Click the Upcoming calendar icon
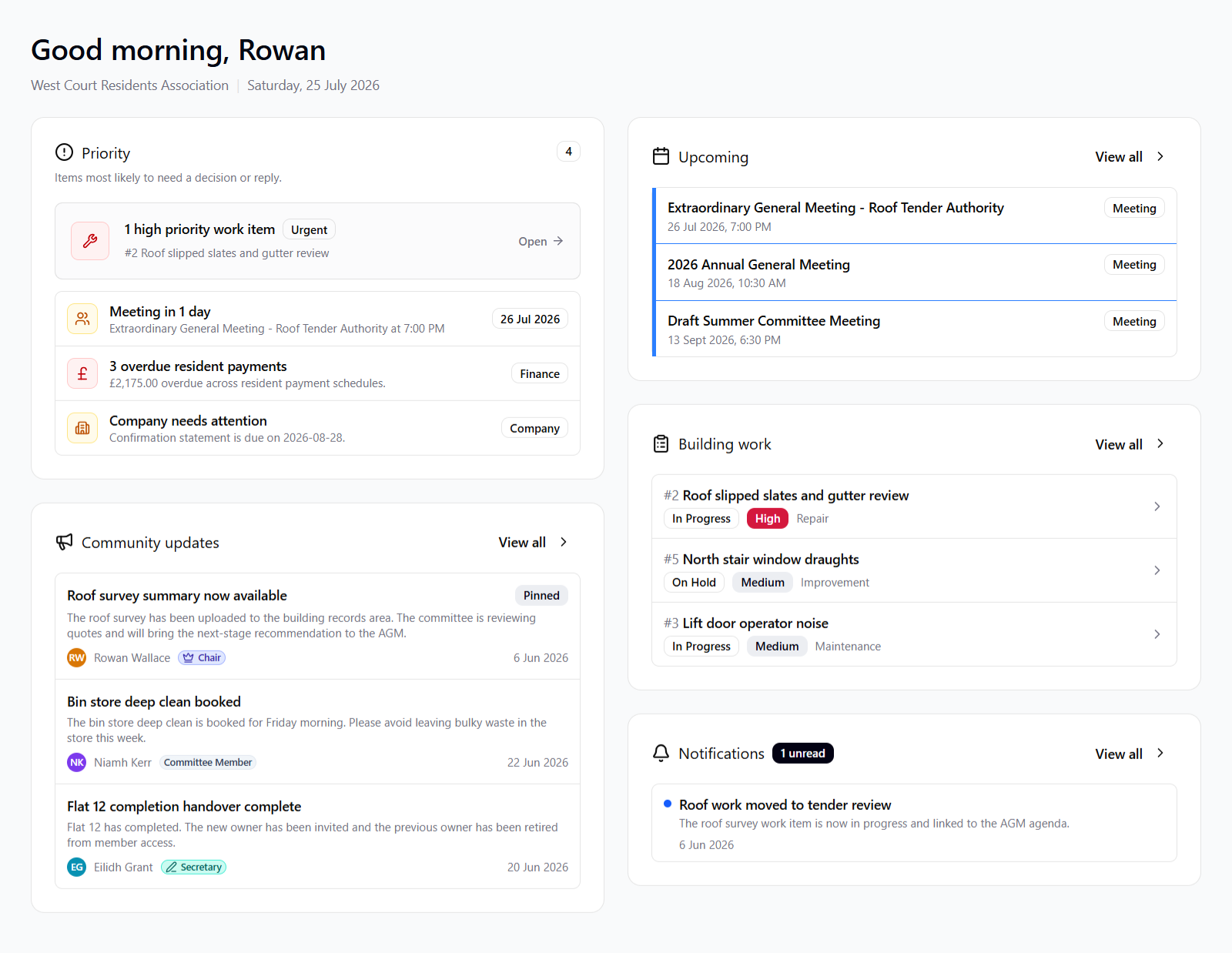The image size is (1232, 953). (x=661, y=156)
